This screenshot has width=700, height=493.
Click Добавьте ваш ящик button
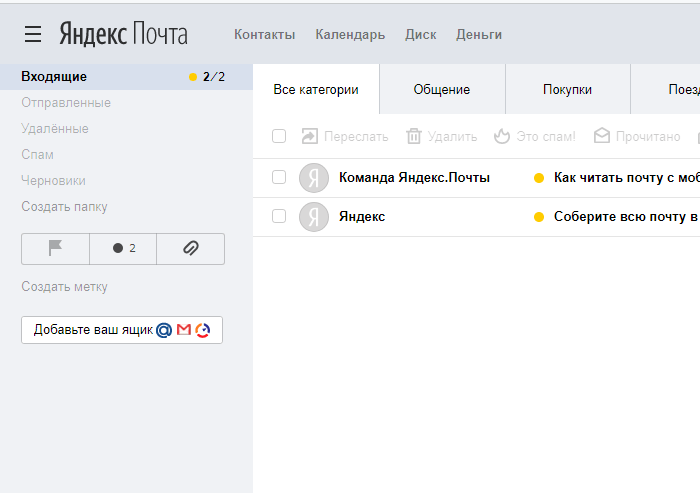122,330
